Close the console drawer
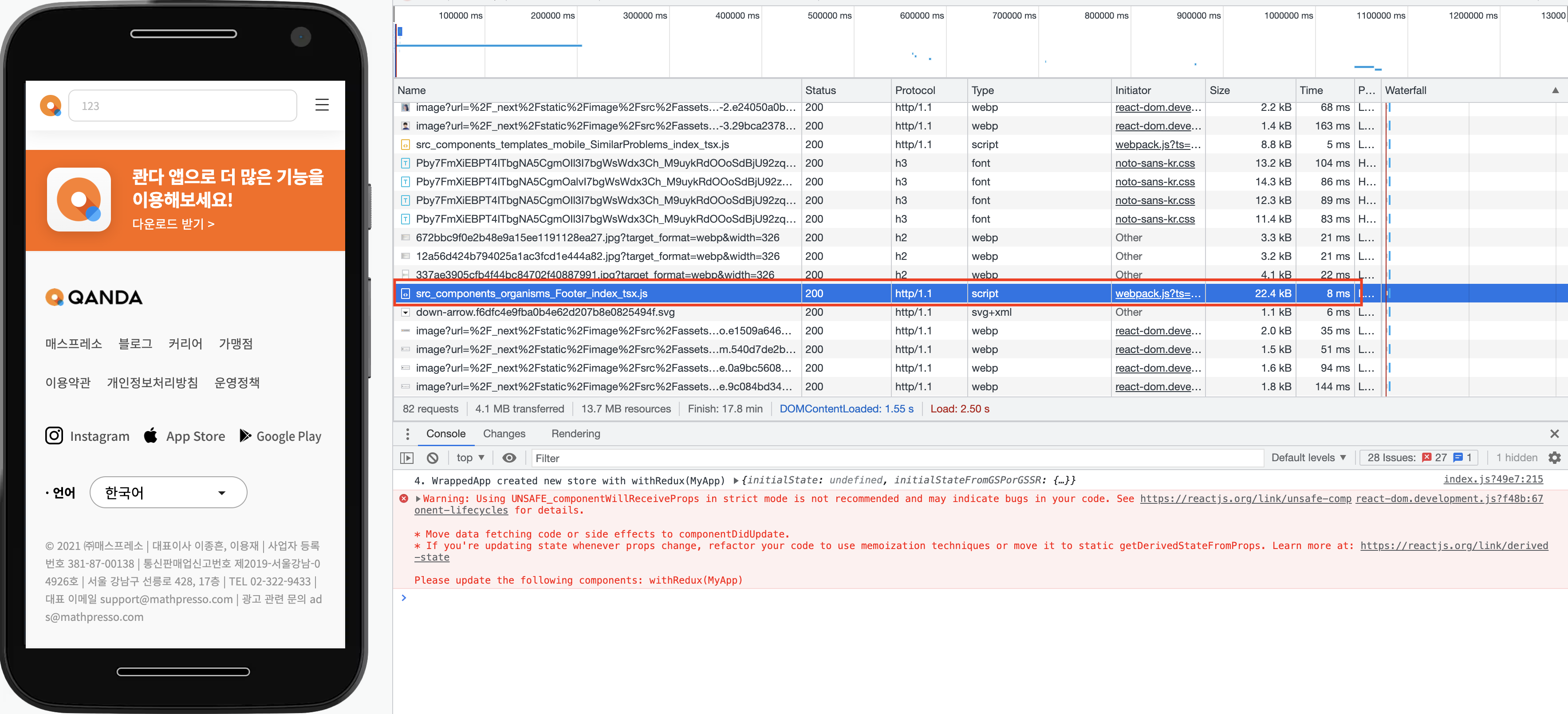This screenshot has width=1568, height=714. [x=1554, y=434]
